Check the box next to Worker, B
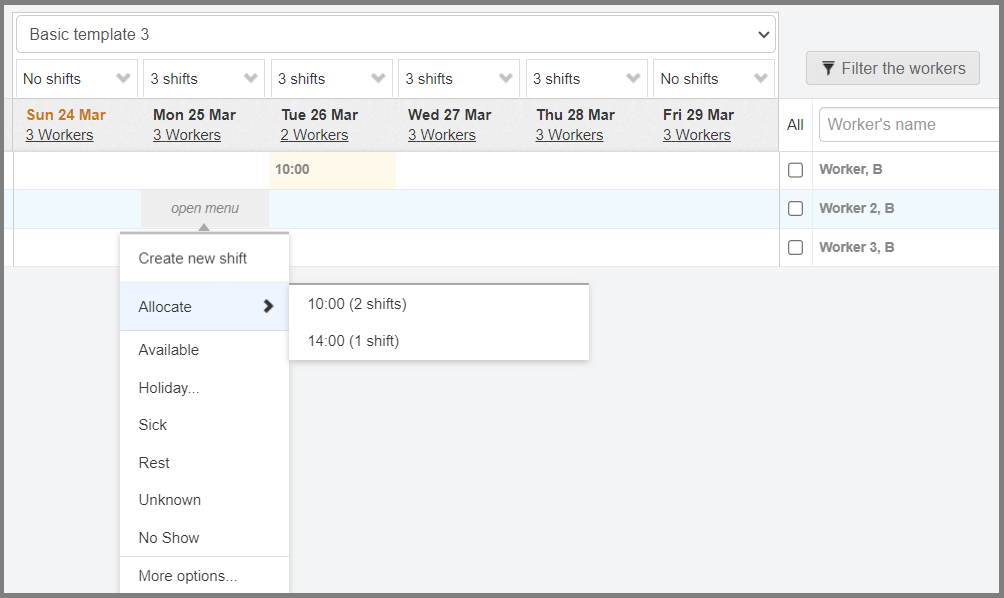This screenshot has height=598, width=1004. click(795, 170)
